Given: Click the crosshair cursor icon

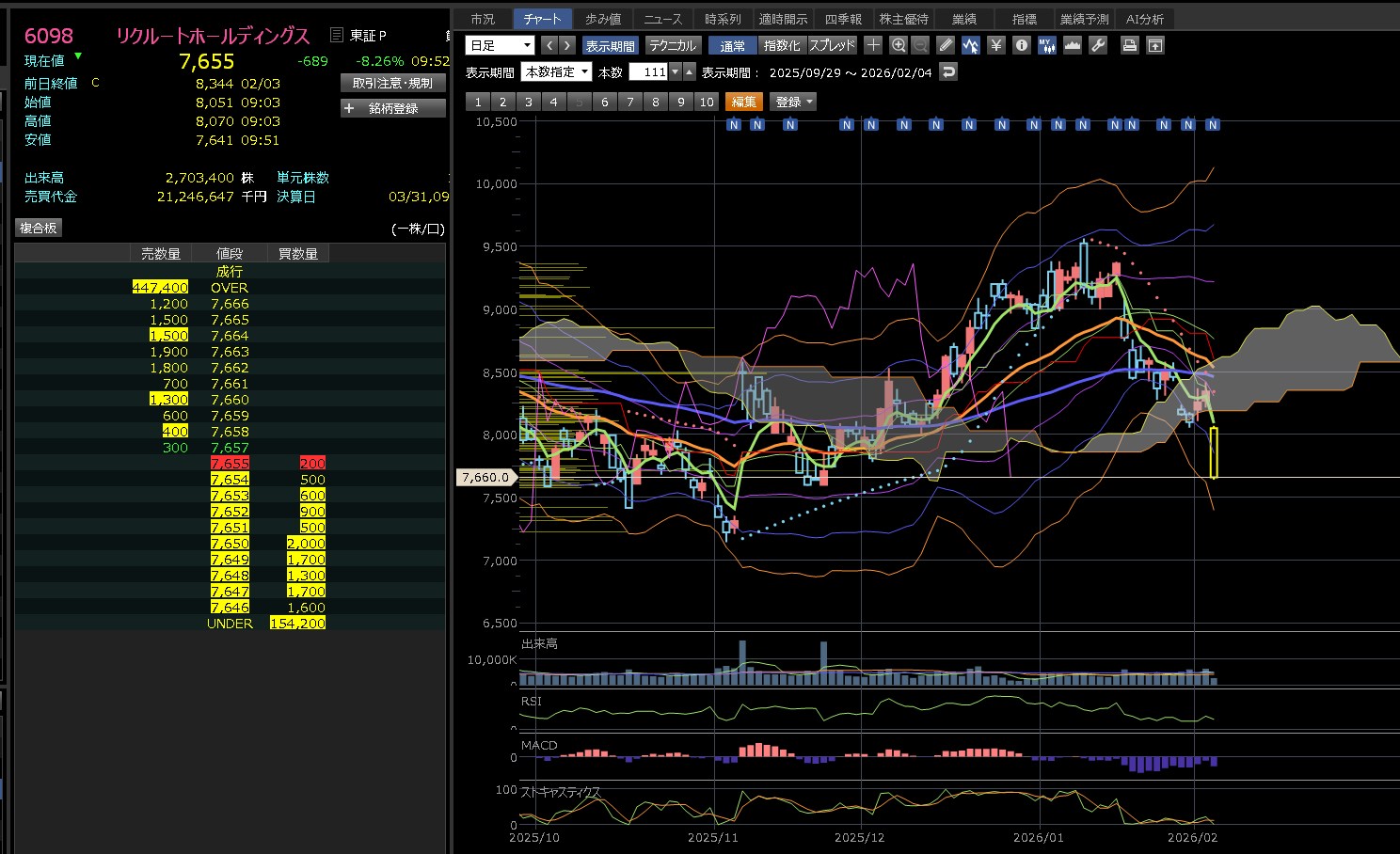Looking at the screenshot, I should coord(873,45).
